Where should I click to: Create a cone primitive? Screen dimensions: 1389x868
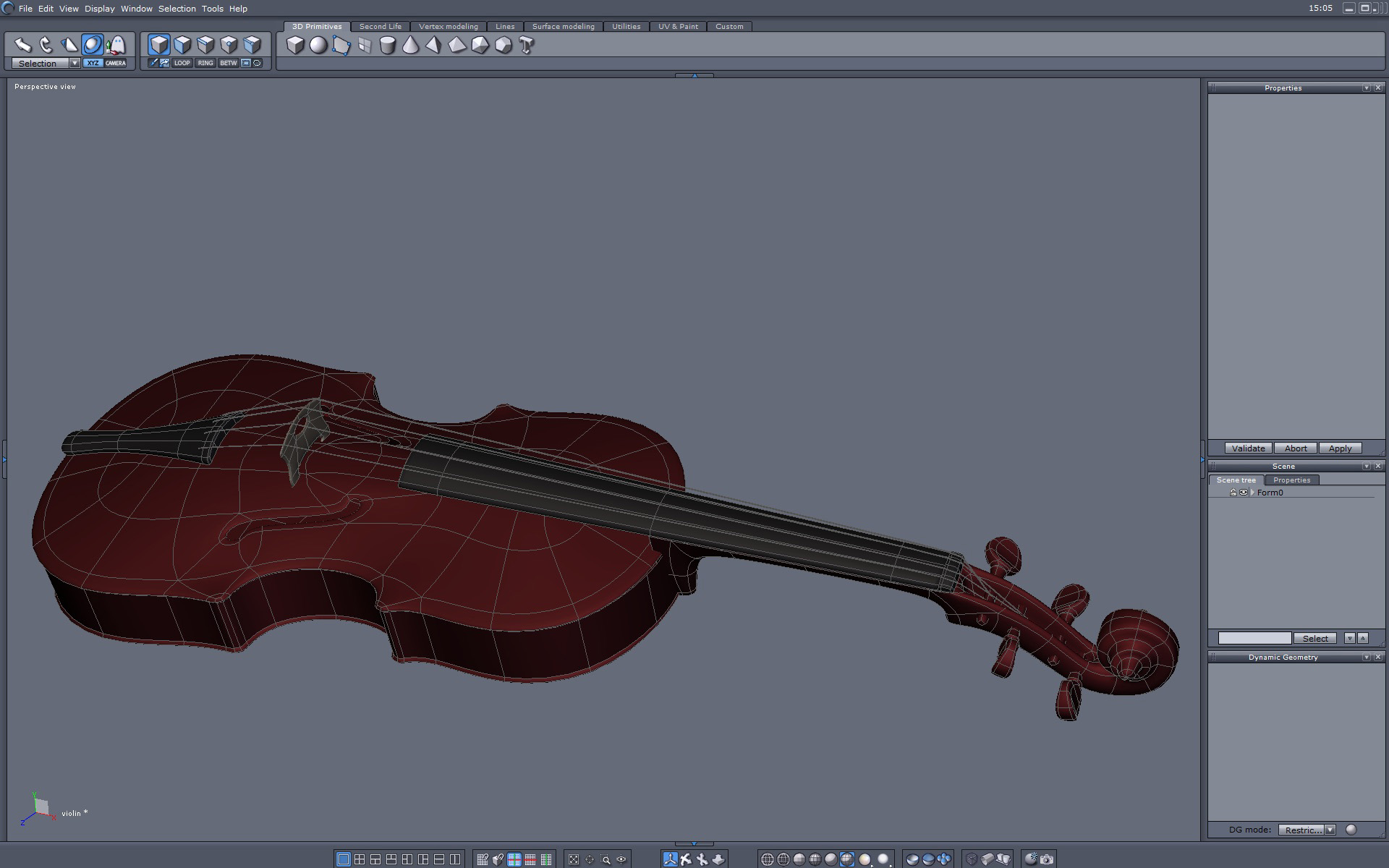pos(411,46)
